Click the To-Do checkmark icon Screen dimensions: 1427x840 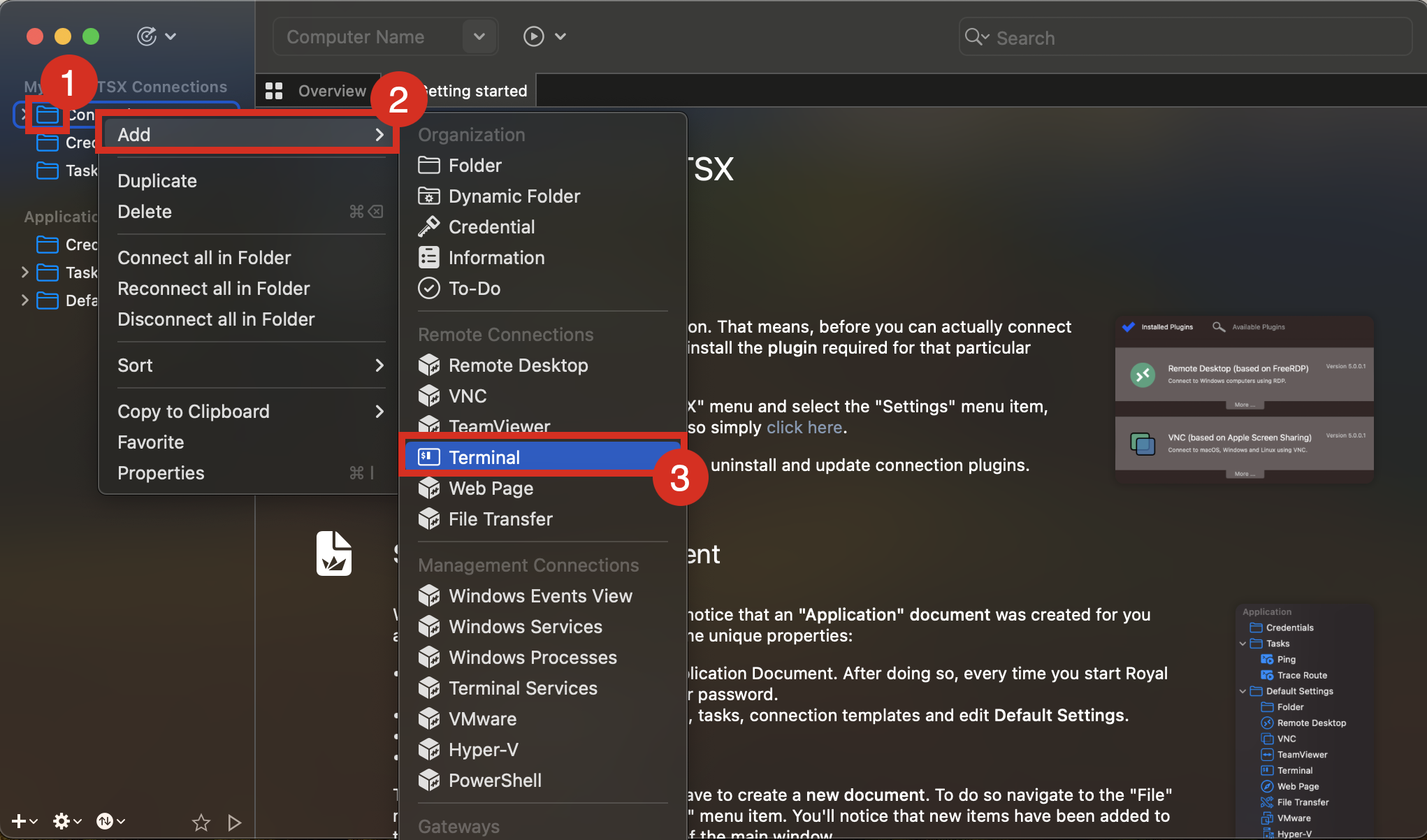click(x=428, y=288)
